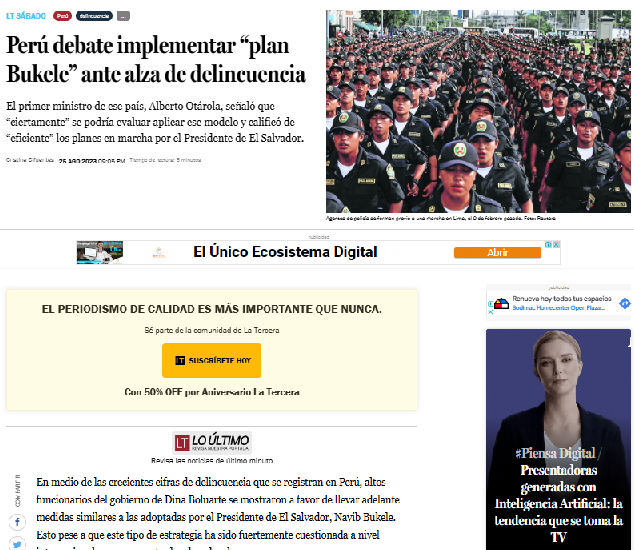Share article via Facebook icon
Image resolution: width=634 pixels, height=550 pixels.
17,522
